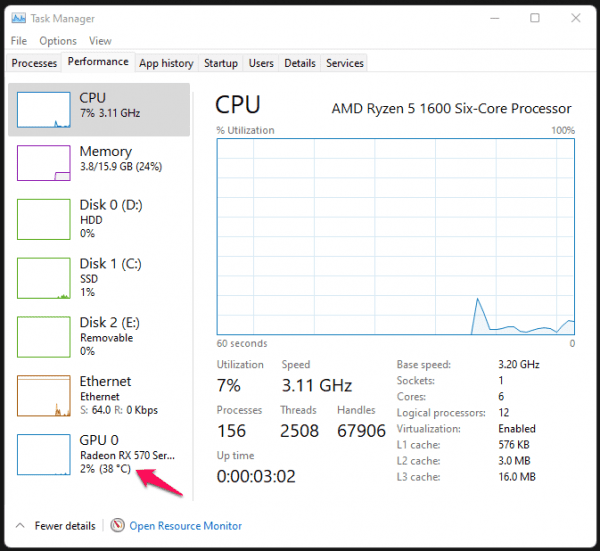Screen dimensions: 600x551
Task: Open the View menu
Action: tap(100, 41)
